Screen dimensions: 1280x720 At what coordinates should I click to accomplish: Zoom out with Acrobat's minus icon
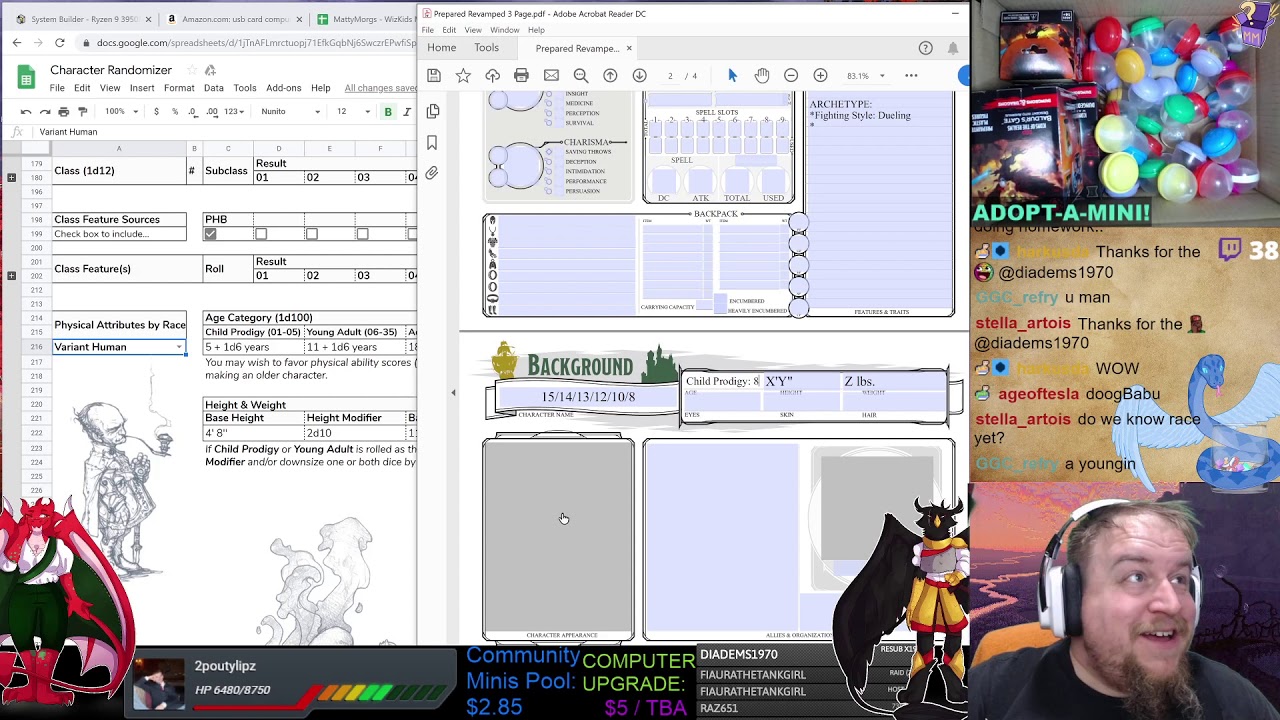pos(791,76)
